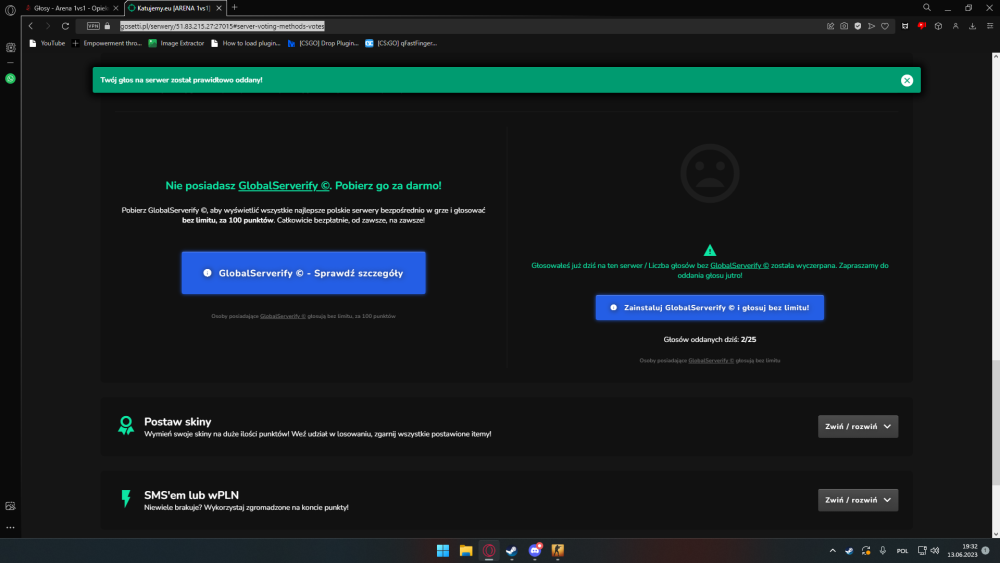This screenshot has width=1000, height=563.
Task: View site security lock info
Action: pyautogui.click(x=107, y=26)
